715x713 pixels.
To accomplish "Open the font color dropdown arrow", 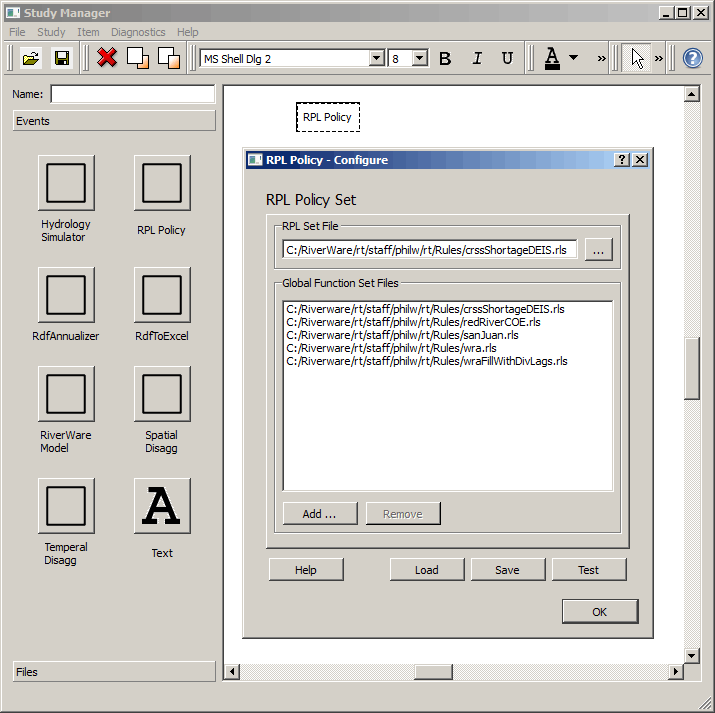I will [574, 58].
